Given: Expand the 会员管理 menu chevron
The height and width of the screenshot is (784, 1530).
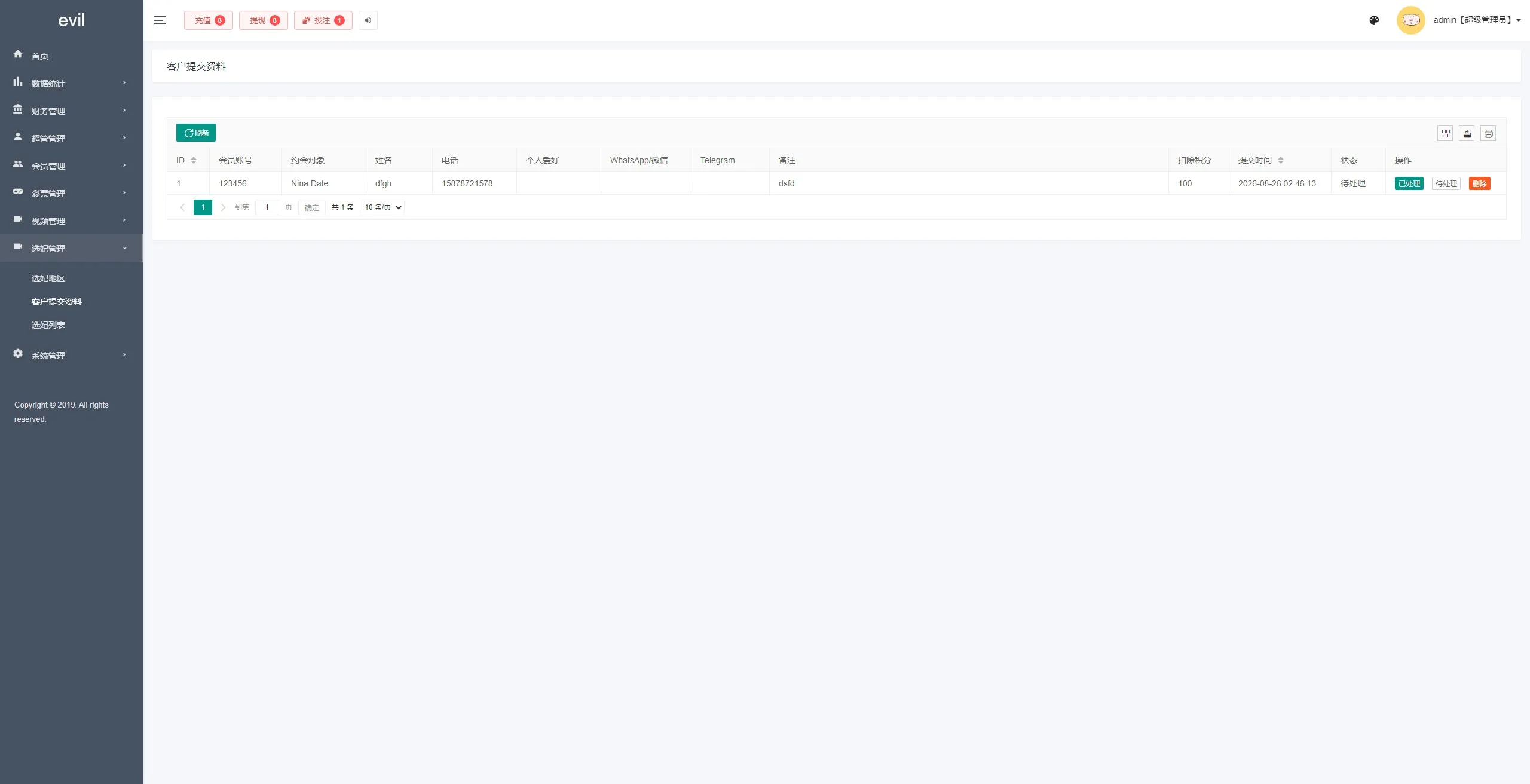Looking at the screenshot, I should (124, 166).
